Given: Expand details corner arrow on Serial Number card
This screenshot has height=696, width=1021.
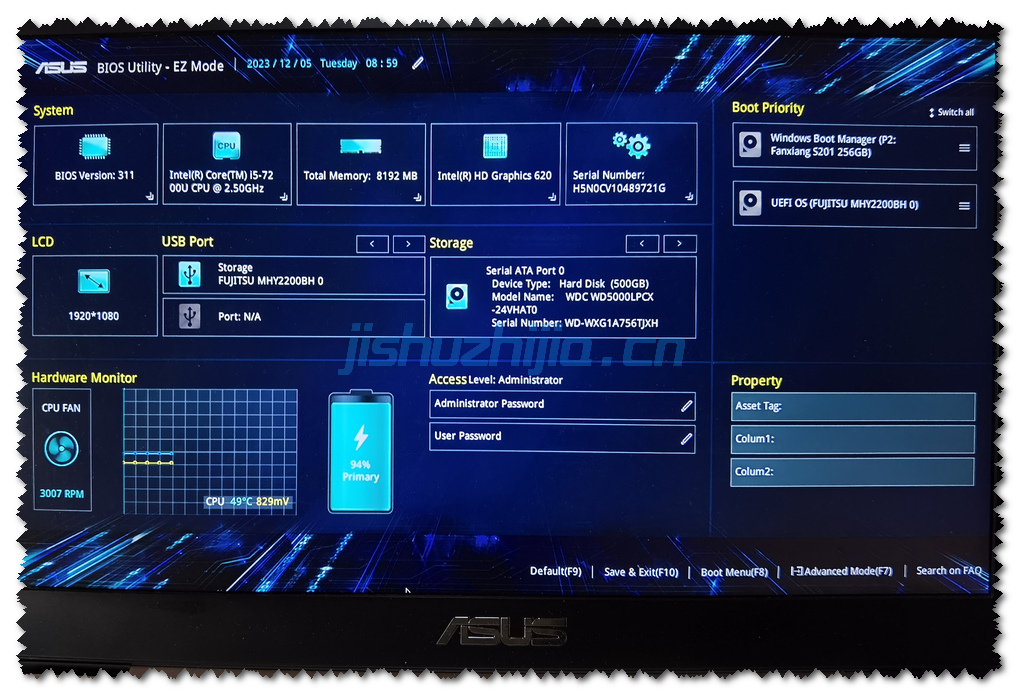Looking at the screenshot, I should click(689, 196).
